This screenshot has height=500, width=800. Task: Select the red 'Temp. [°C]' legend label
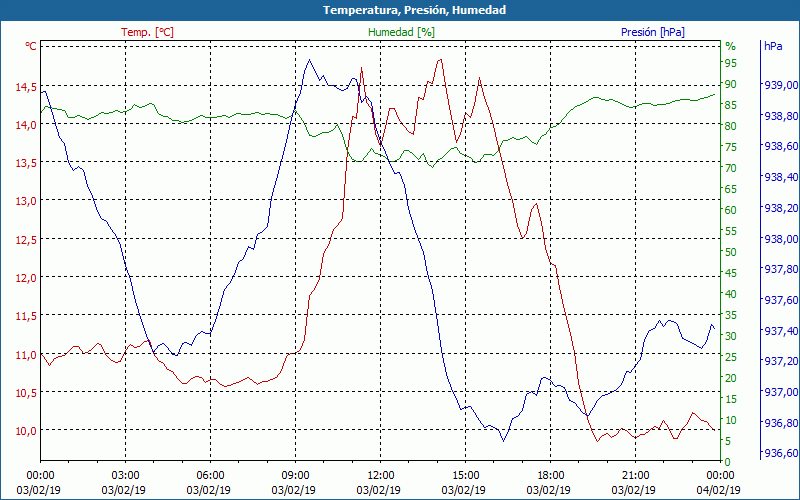click(x=147, y=33)
